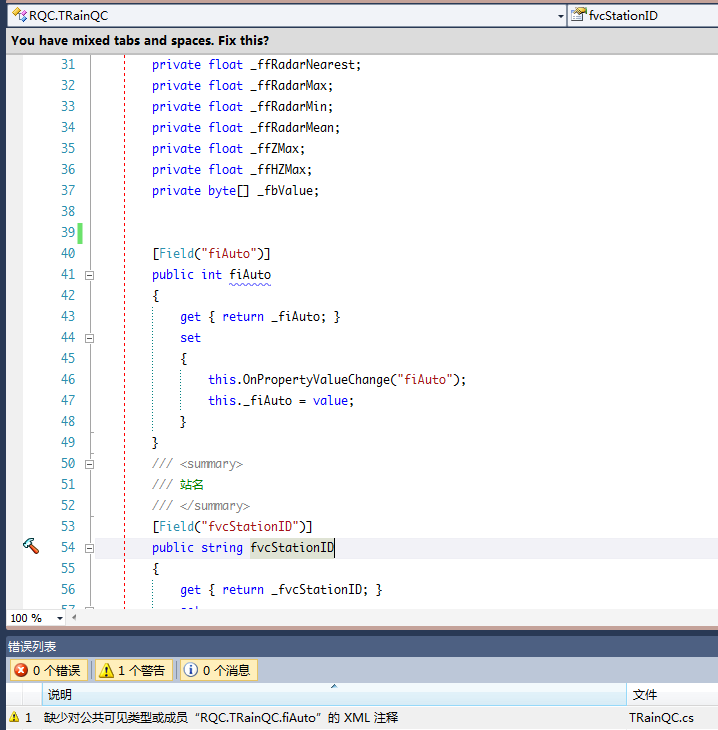Click TRainQC.cs file name in error list
Viewport: 718px width, 730px height.
tap(661, 717)
